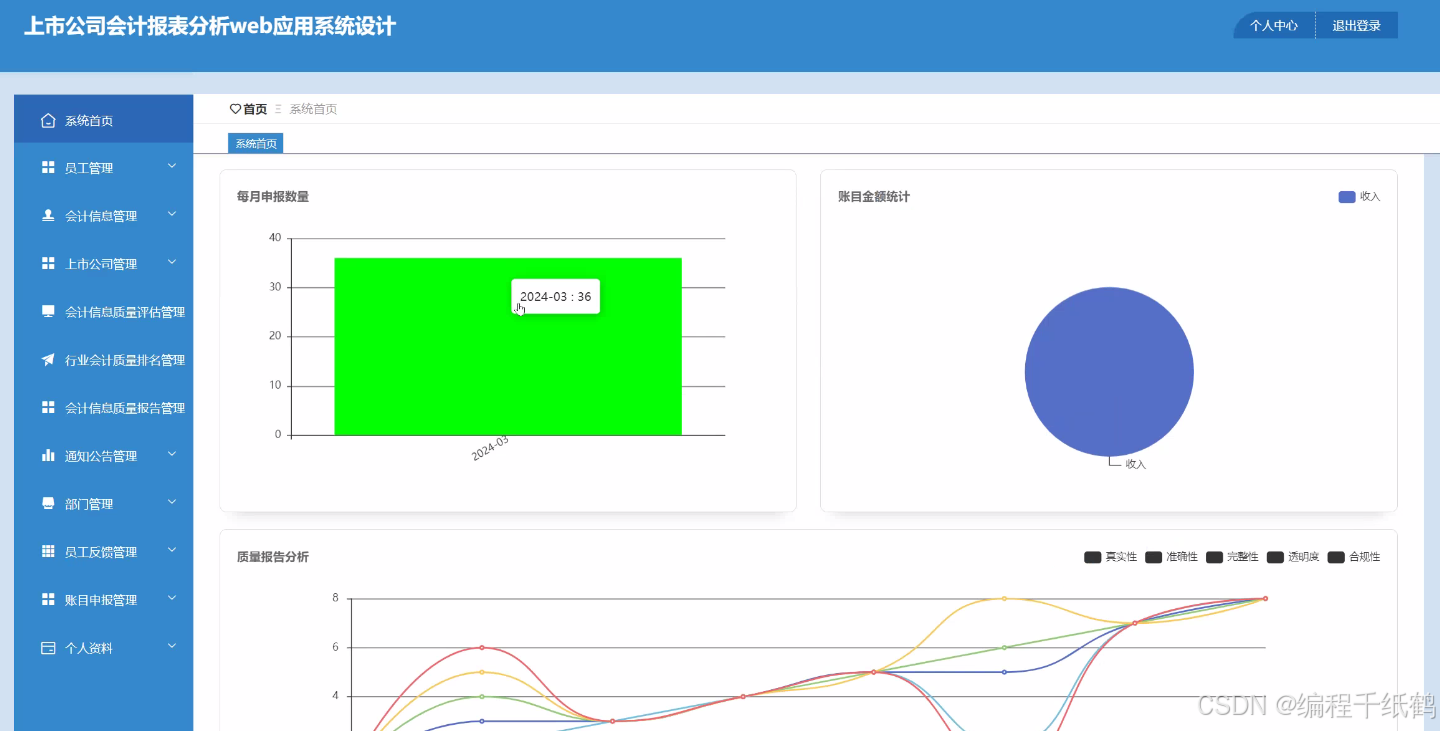This screenshot has width=1440, height=731.
Task: Click the paper plane icon next to 行业会计质量排名管理
Action: [48, 360]
